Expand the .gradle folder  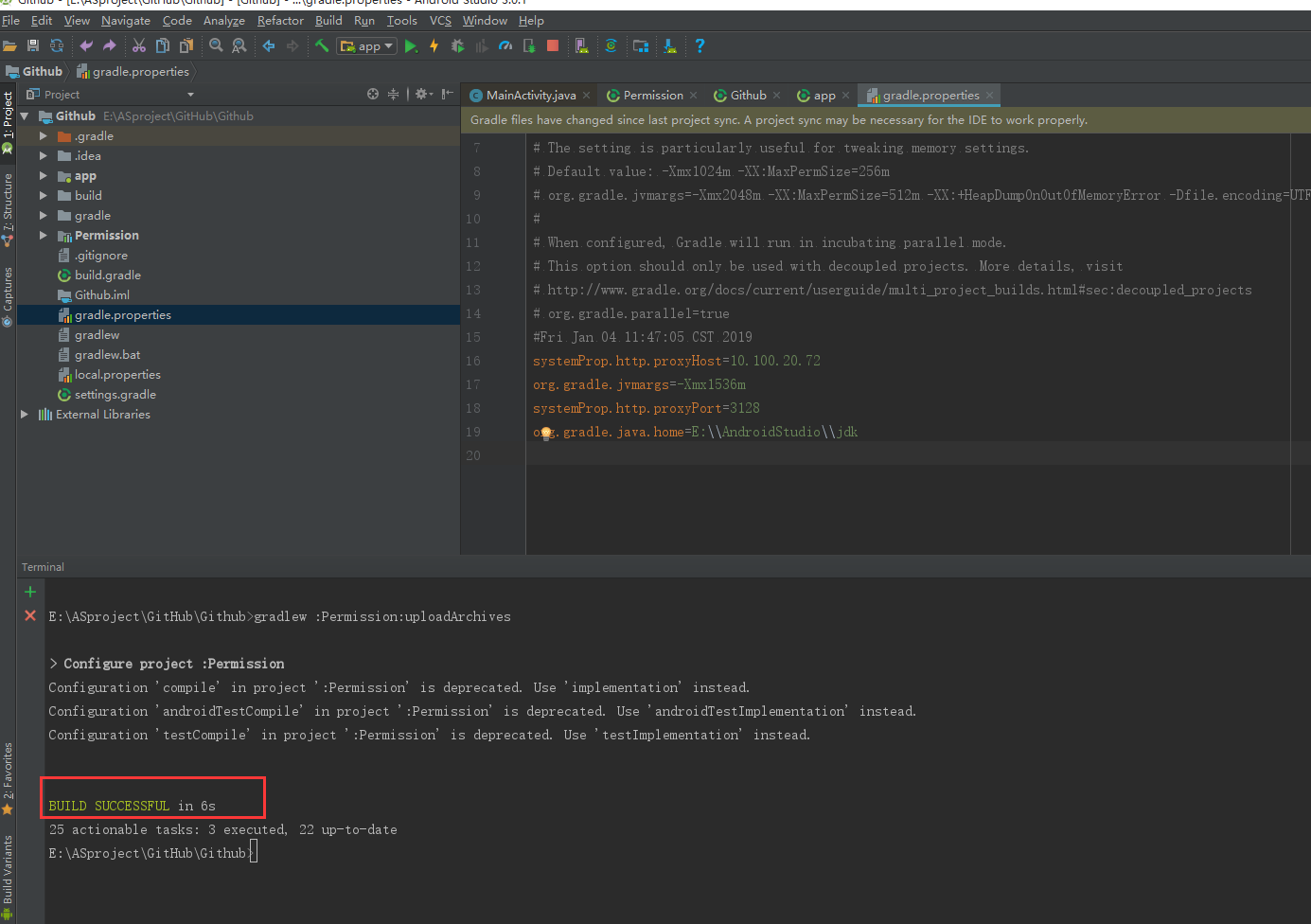[44, 136]
